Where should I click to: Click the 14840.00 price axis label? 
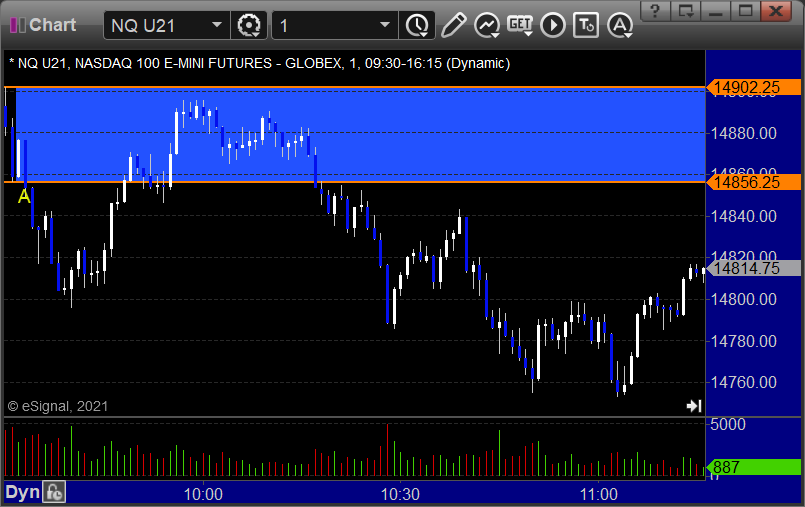[743, 217]
